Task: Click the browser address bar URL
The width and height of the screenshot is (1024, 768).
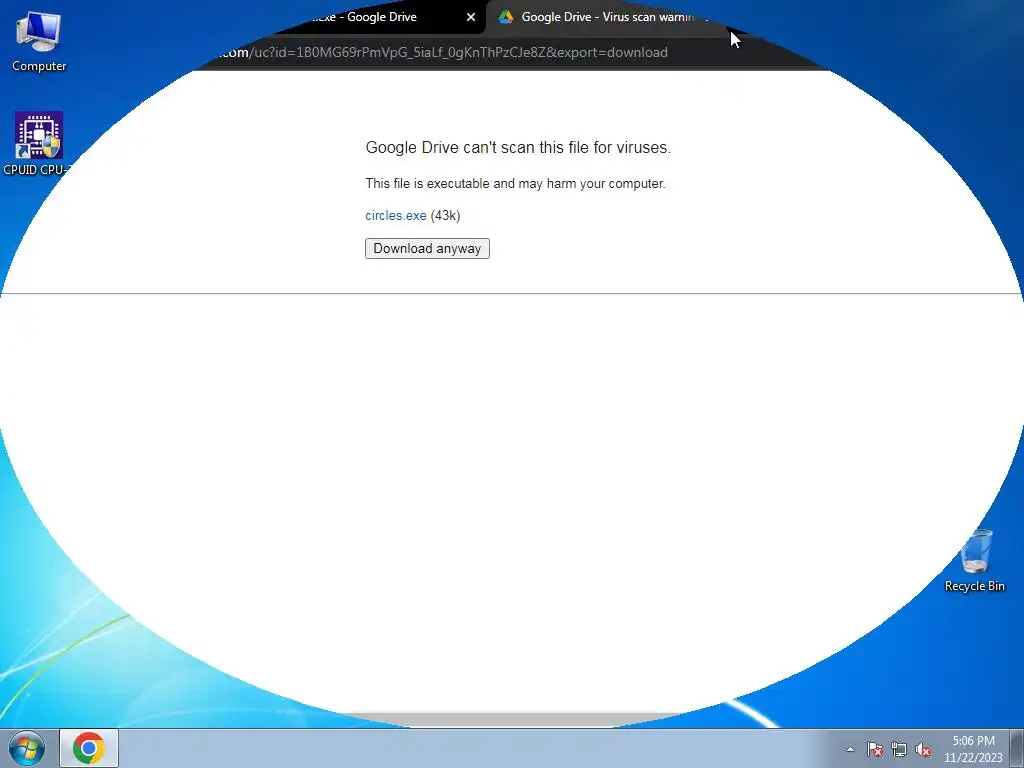Action: point(442,52)
